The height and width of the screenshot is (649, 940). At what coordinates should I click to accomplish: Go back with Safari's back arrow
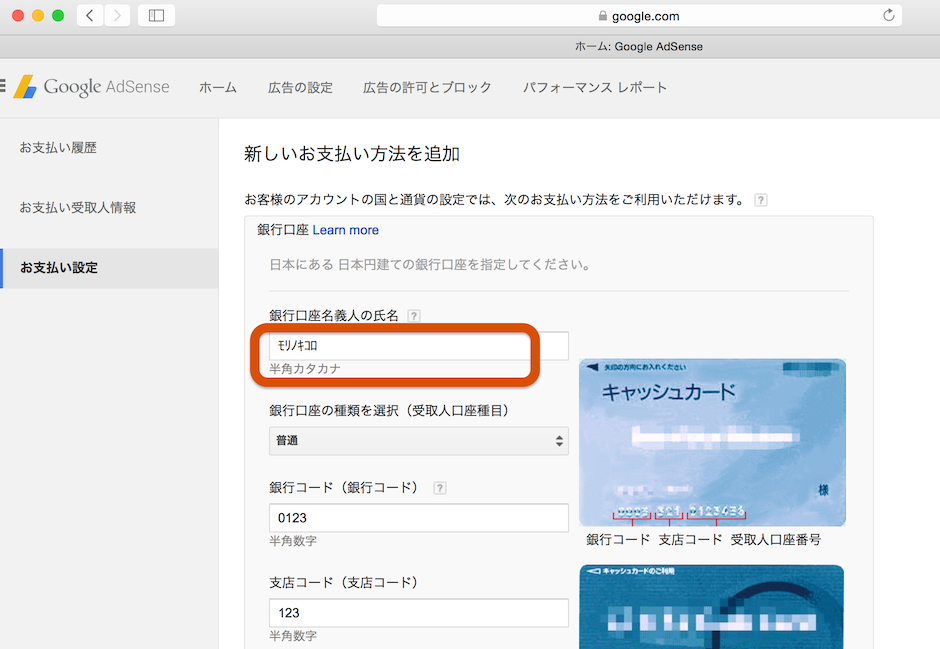pos(90,16)
